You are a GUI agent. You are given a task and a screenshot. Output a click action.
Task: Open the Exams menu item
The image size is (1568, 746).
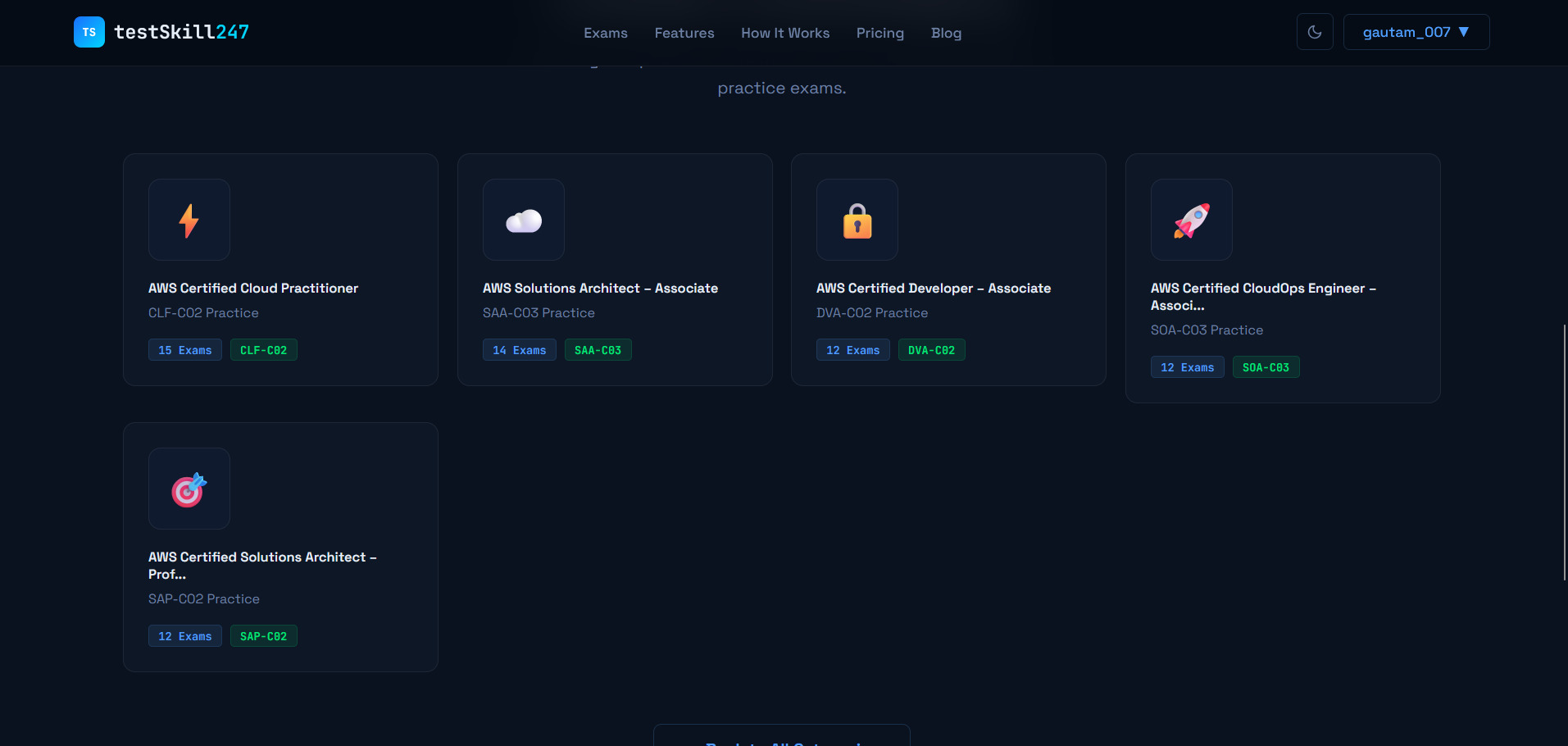point(605,33)
